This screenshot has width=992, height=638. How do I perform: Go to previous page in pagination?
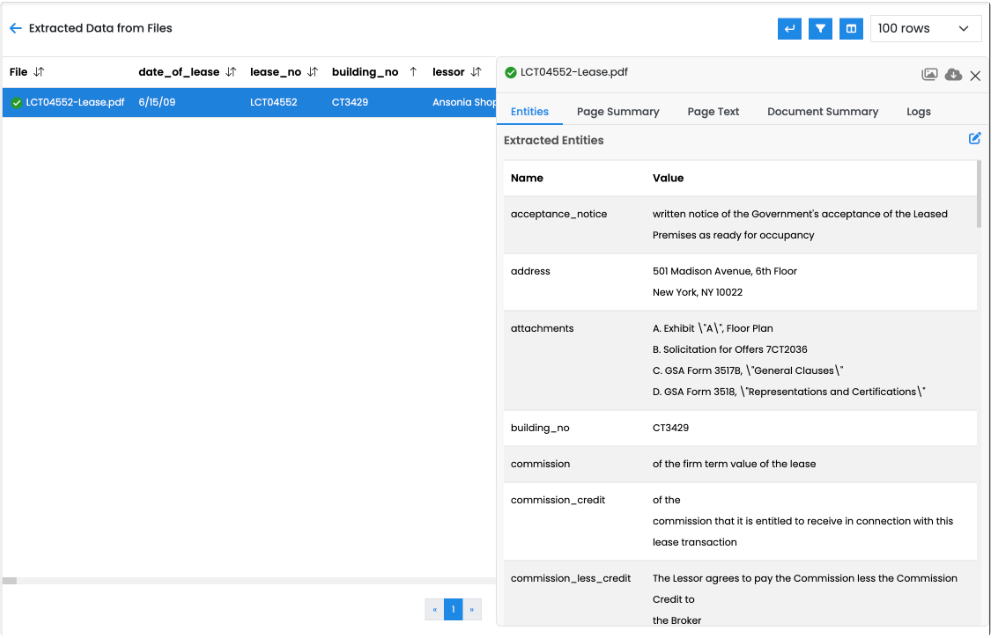[x=435, y=610]
